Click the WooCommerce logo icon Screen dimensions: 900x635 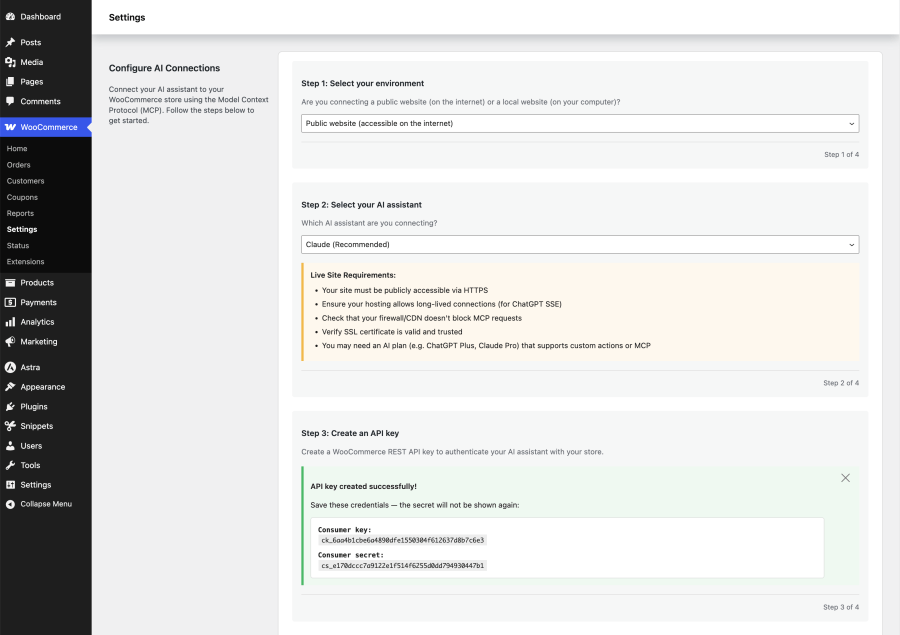click(x=10, y=127)
